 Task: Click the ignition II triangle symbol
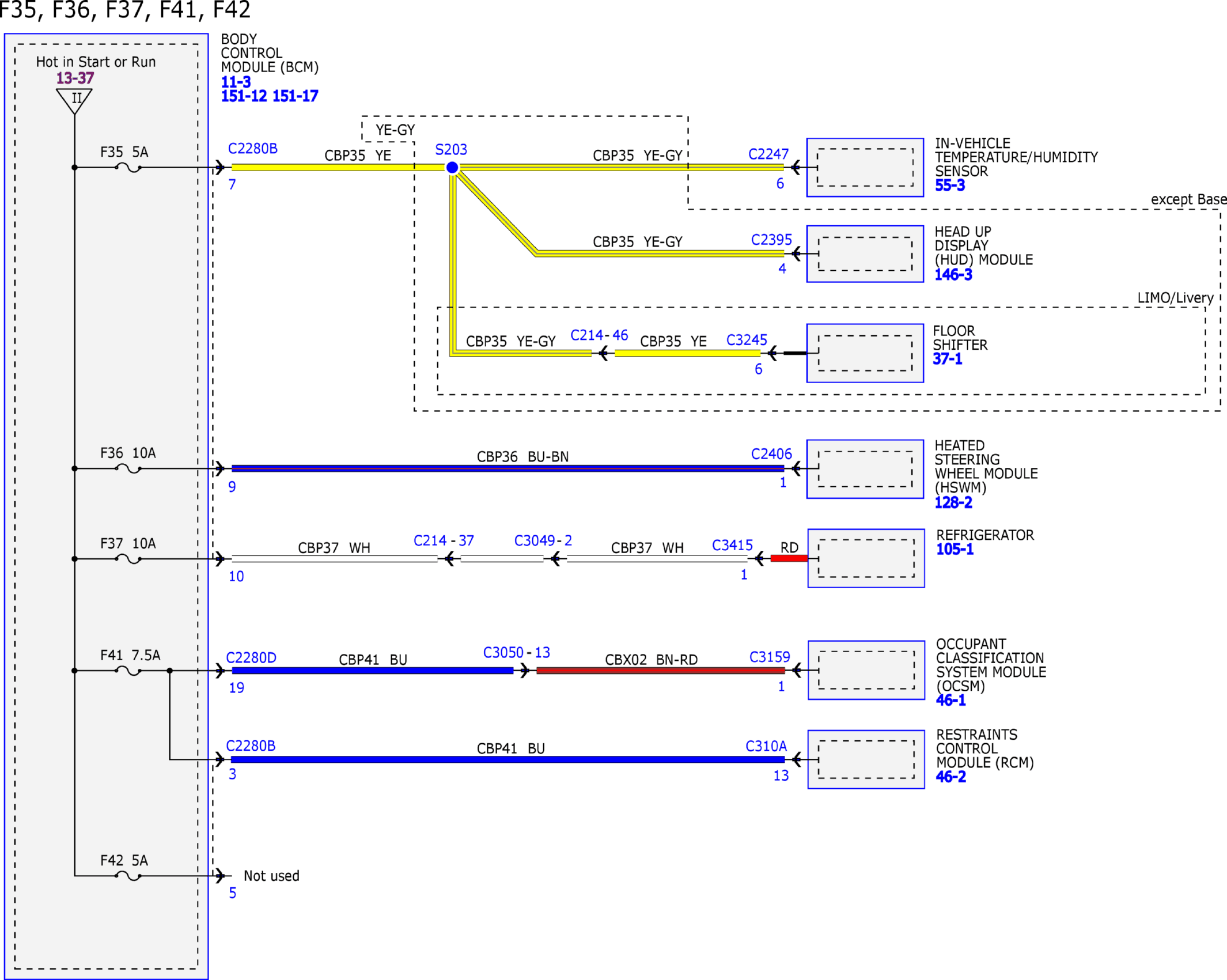coord(75,100)
